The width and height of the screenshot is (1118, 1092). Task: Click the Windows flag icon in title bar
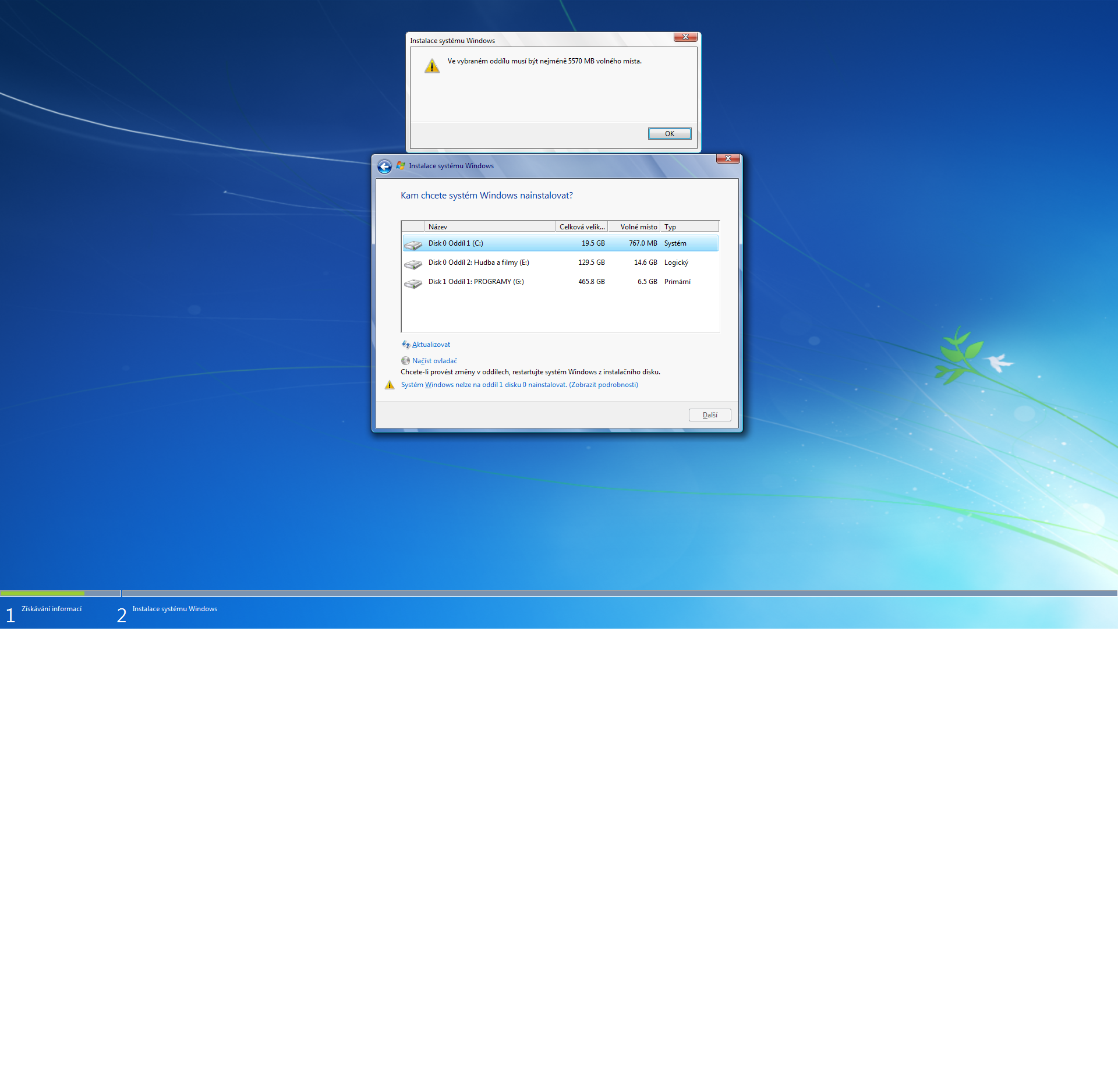click(x=401, y=166)
